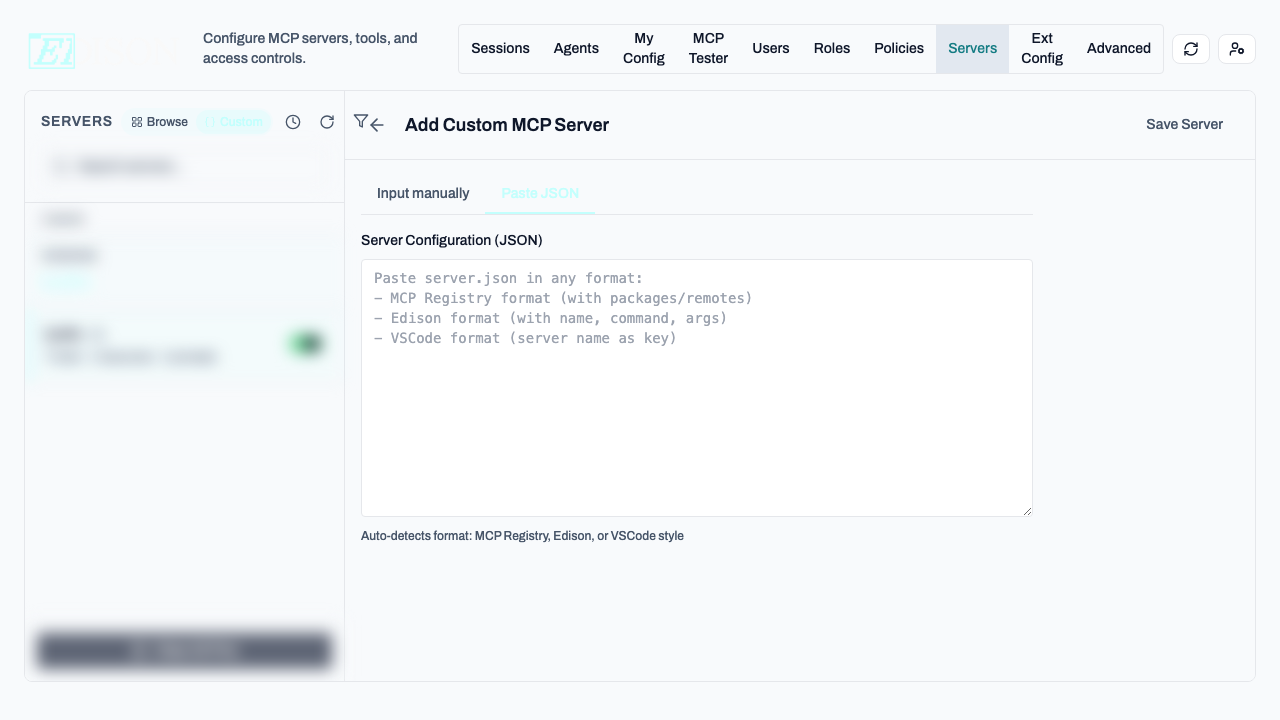Open the Sessions page from the navigation bar
The width and height of the screenshot is (1280, 720).
(500, 48)
